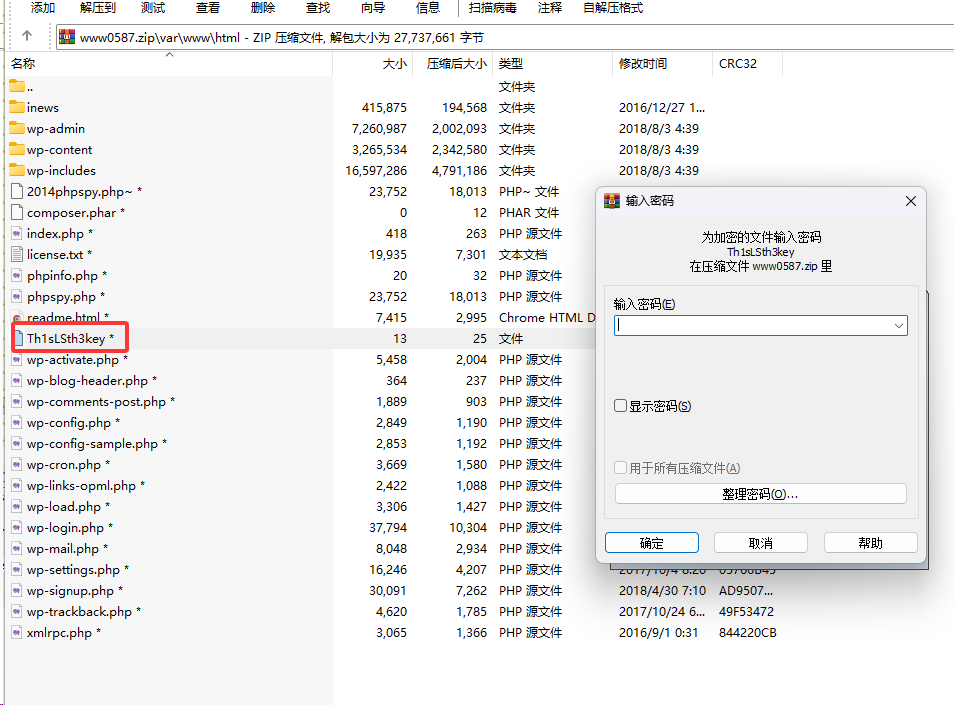Close the 输入密码 dialog

click(910, 201)
